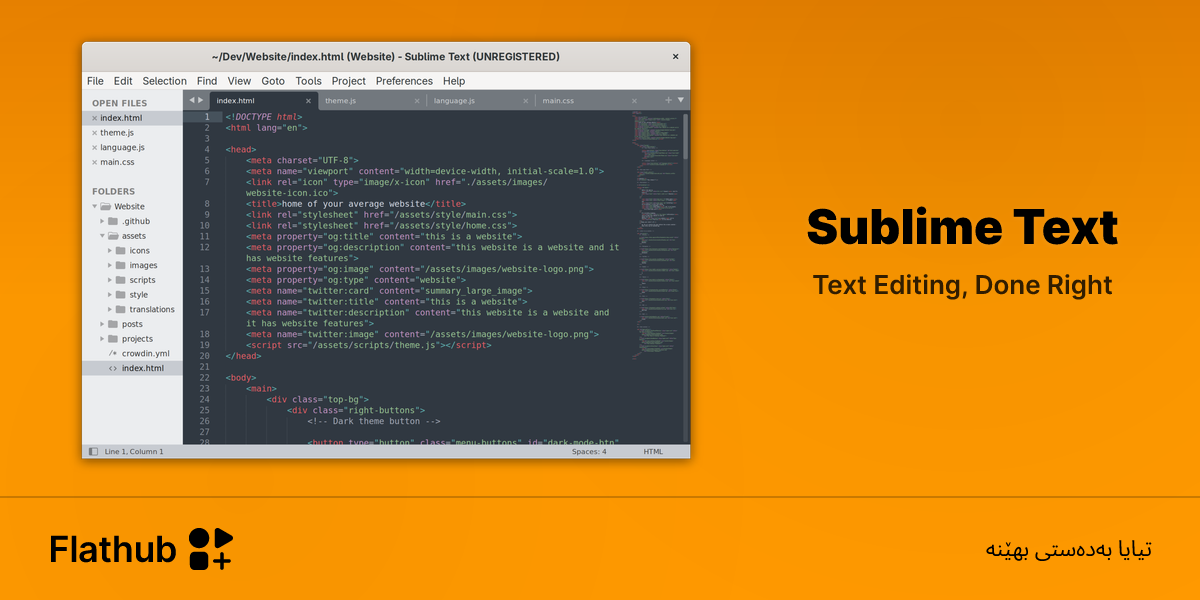Close theme.js in the Open Files list

coord(95,133)
